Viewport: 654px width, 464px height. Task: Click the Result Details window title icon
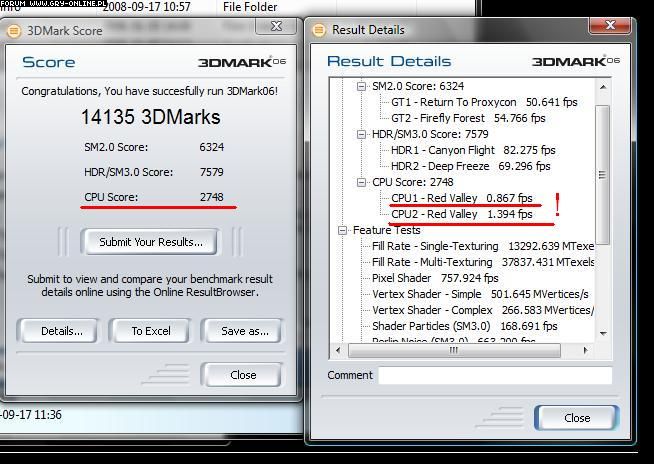(x=319, y=30)
